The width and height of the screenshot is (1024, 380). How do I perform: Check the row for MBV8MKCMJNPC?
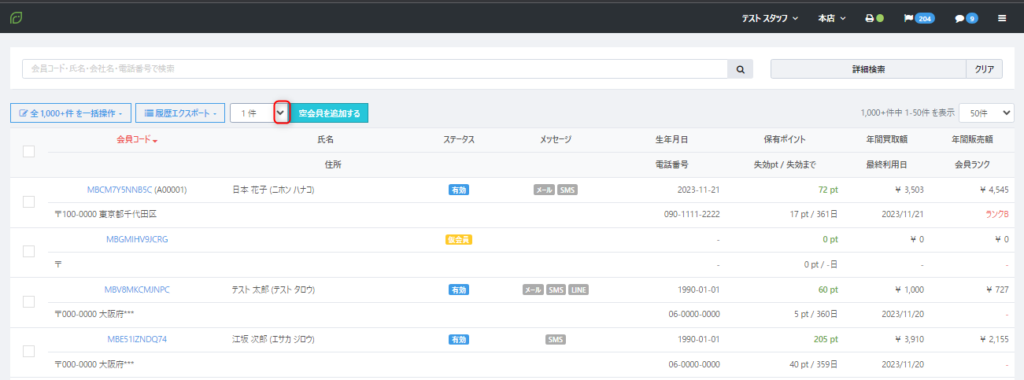coord(29,302)
